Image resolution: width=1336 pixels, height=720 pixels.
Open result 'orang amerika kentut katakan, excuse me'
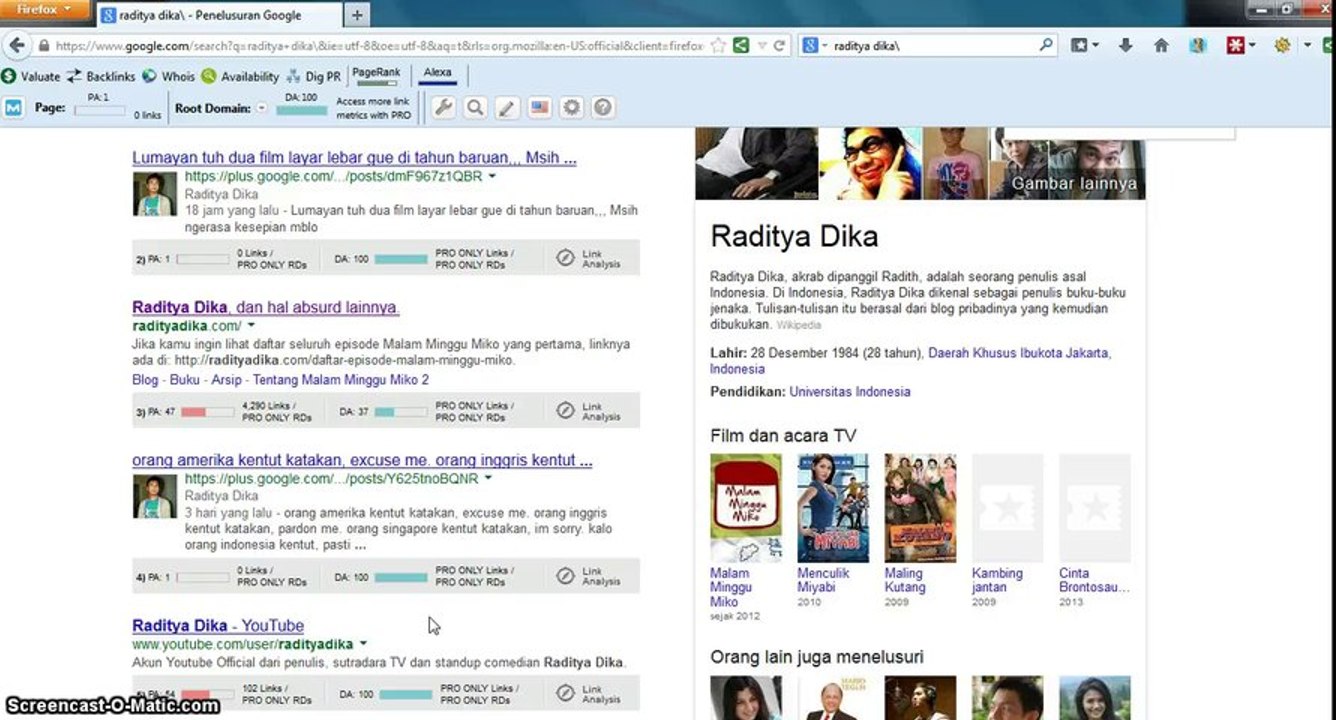click(x=362, y=460)
